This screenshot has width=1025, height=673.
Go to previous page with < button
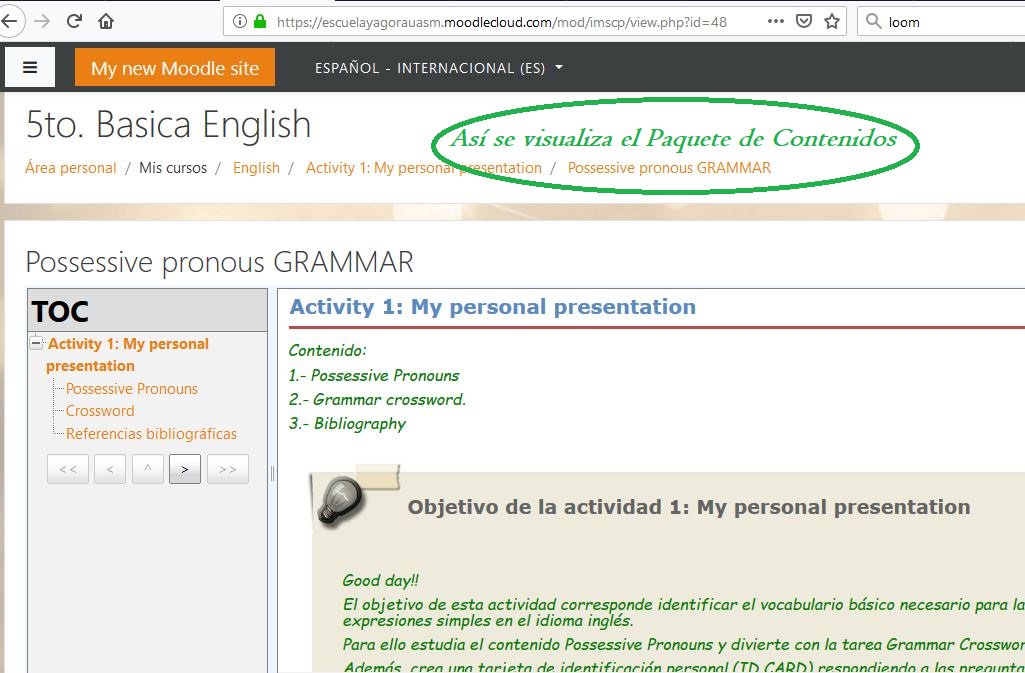point(110,469)
